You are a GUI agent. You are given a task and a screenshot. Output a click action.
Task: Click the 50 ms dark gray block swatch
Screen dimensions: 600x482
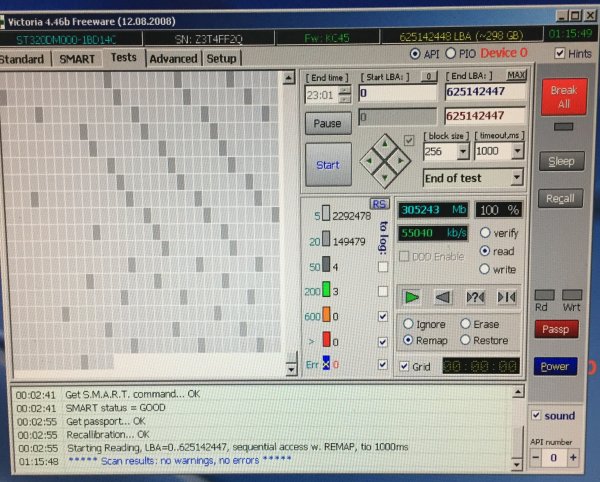point(326,264)
